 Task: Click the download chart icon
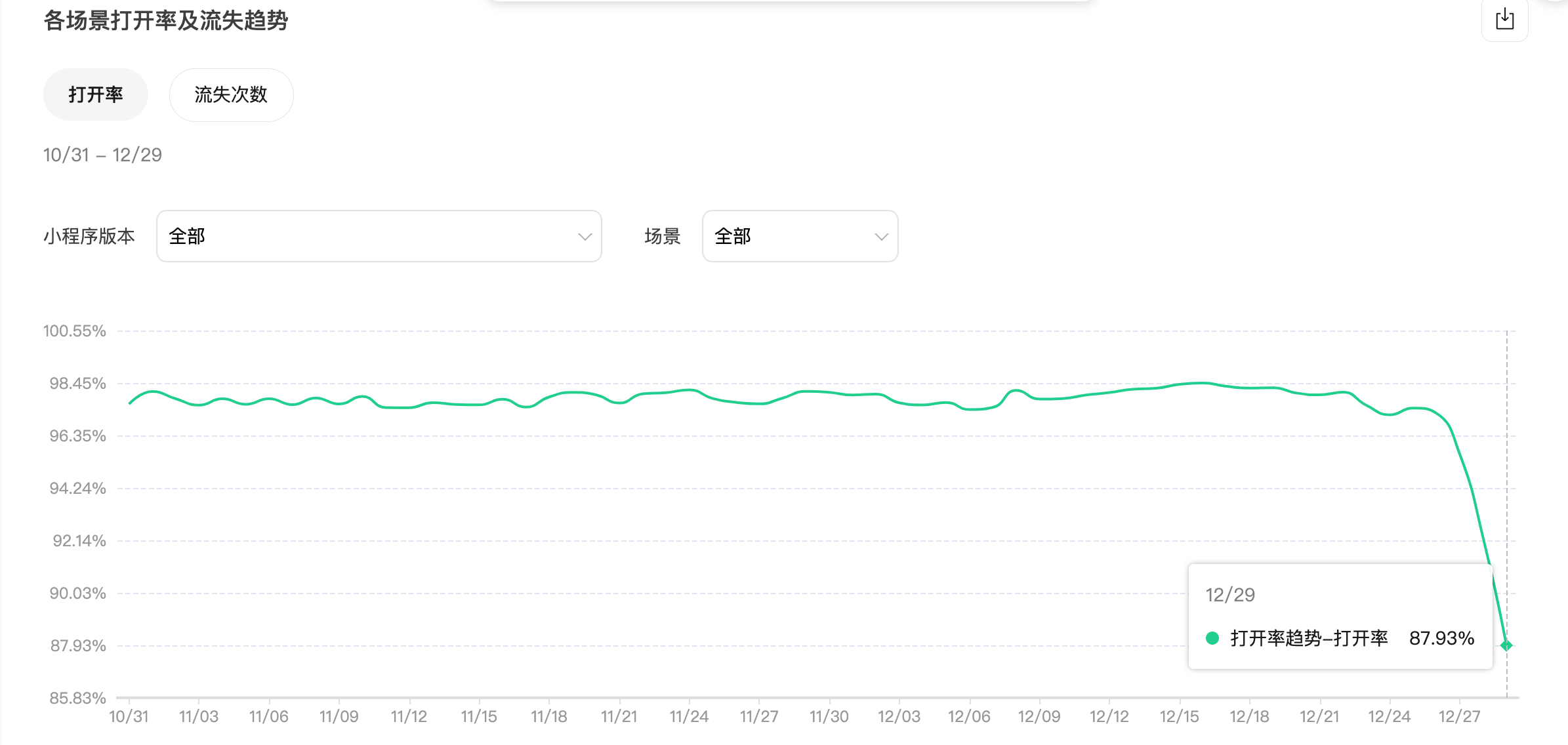pos(1504,19)
